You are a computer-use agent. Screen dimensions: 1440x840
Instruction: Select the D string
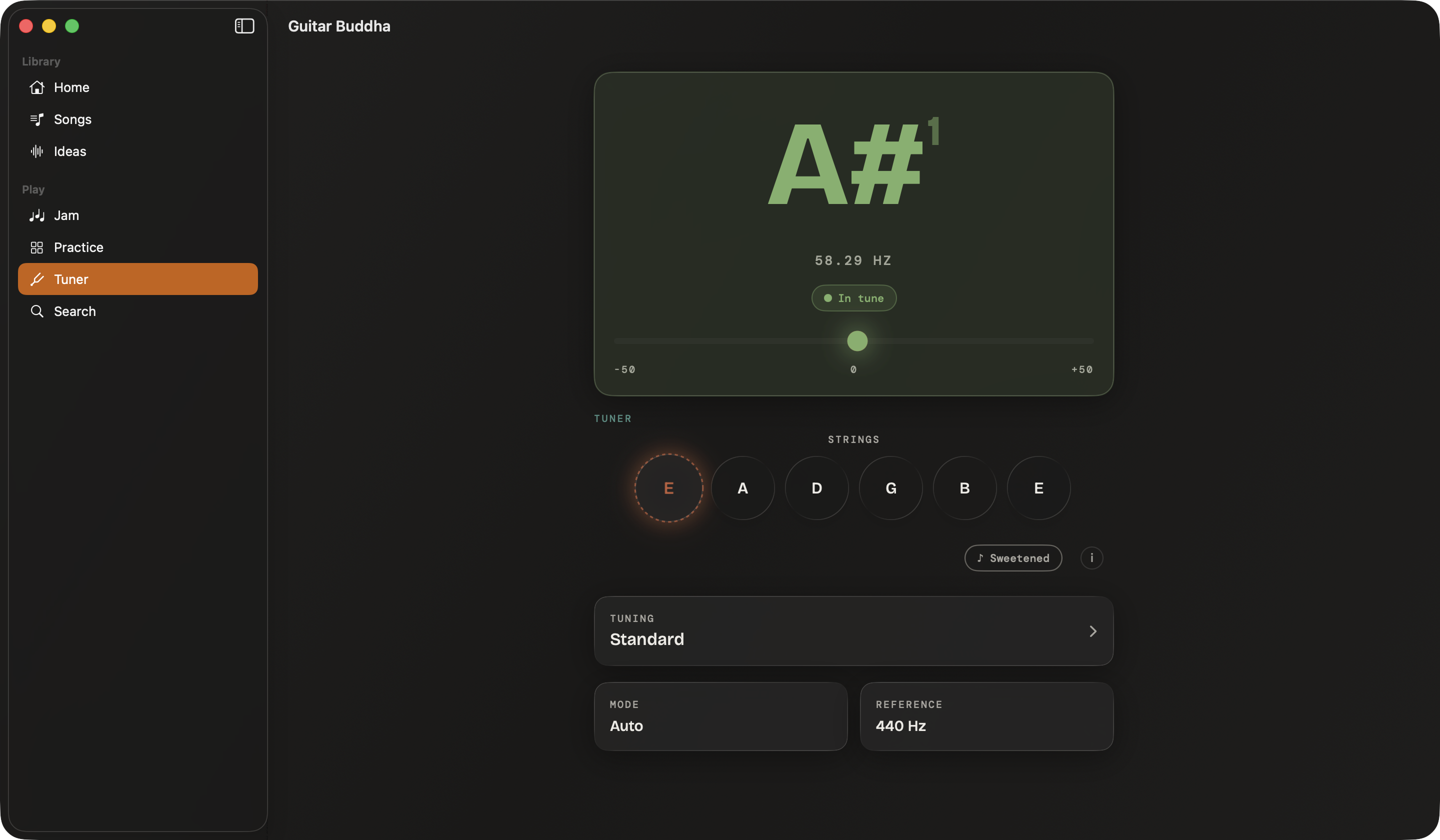coord(816,488)
